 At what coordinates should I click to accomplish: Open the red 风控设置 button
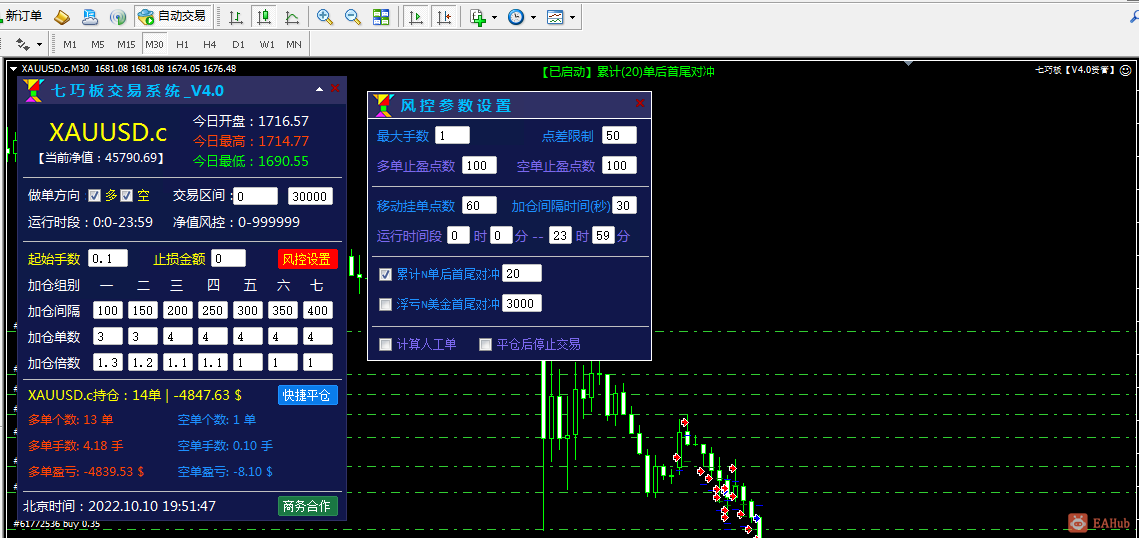coord(307,259)
